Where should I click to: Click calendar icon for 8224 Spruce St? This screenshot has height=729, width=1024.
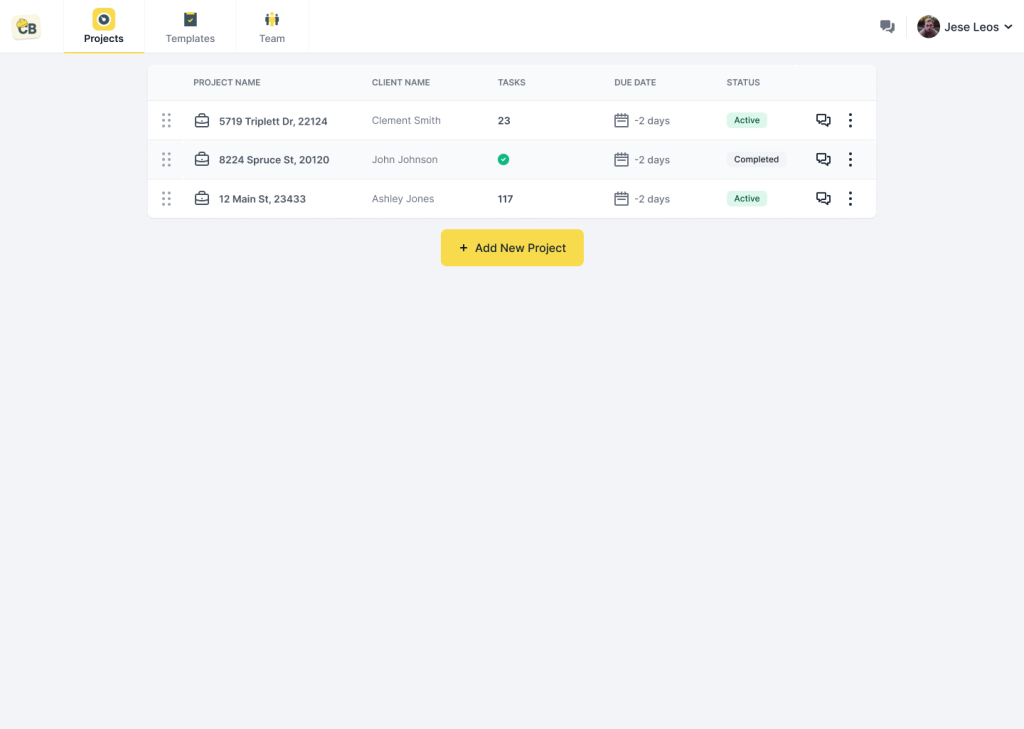pyautogui.click(x=621, y=159)
